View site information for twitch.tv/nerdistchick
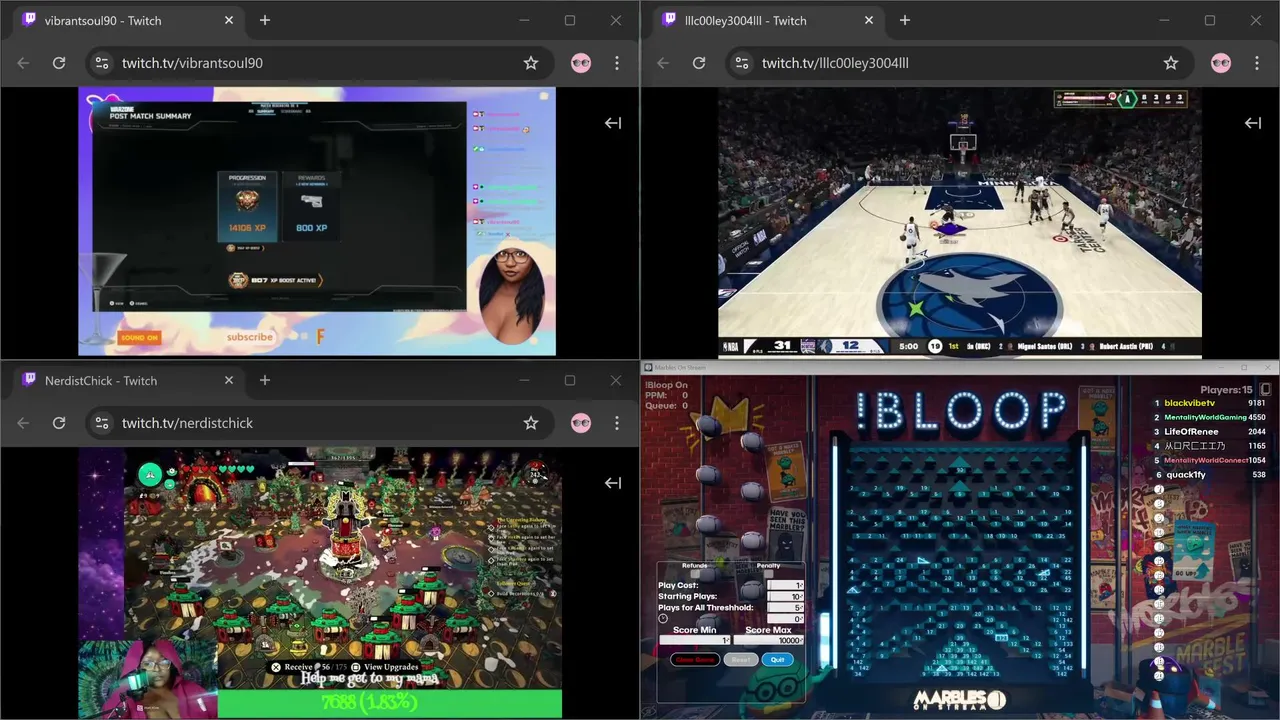Image resolution: width=1280 pixels, height=720 pixels. coord(101,423)
